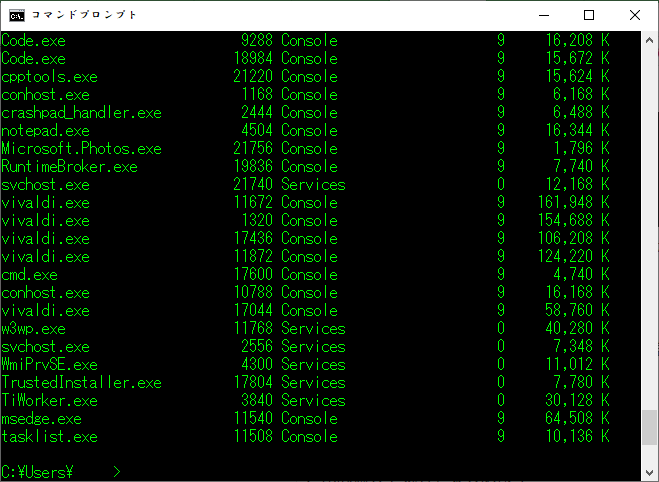The image size is (659, 482).
Task: Maximize the Command Prompt window
Action: click(589, 15)
